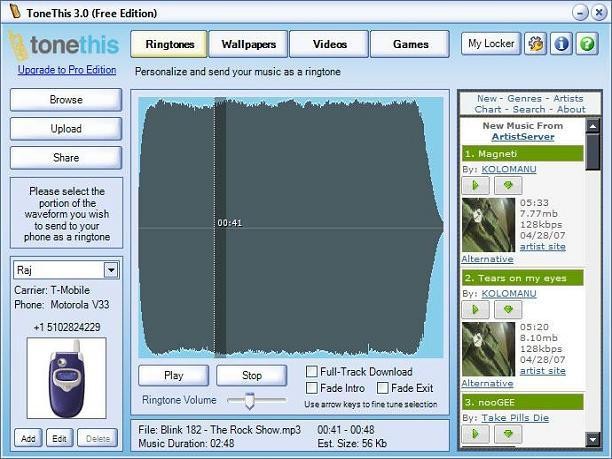Open artist site link for Magneti

(x=543, y=246)
